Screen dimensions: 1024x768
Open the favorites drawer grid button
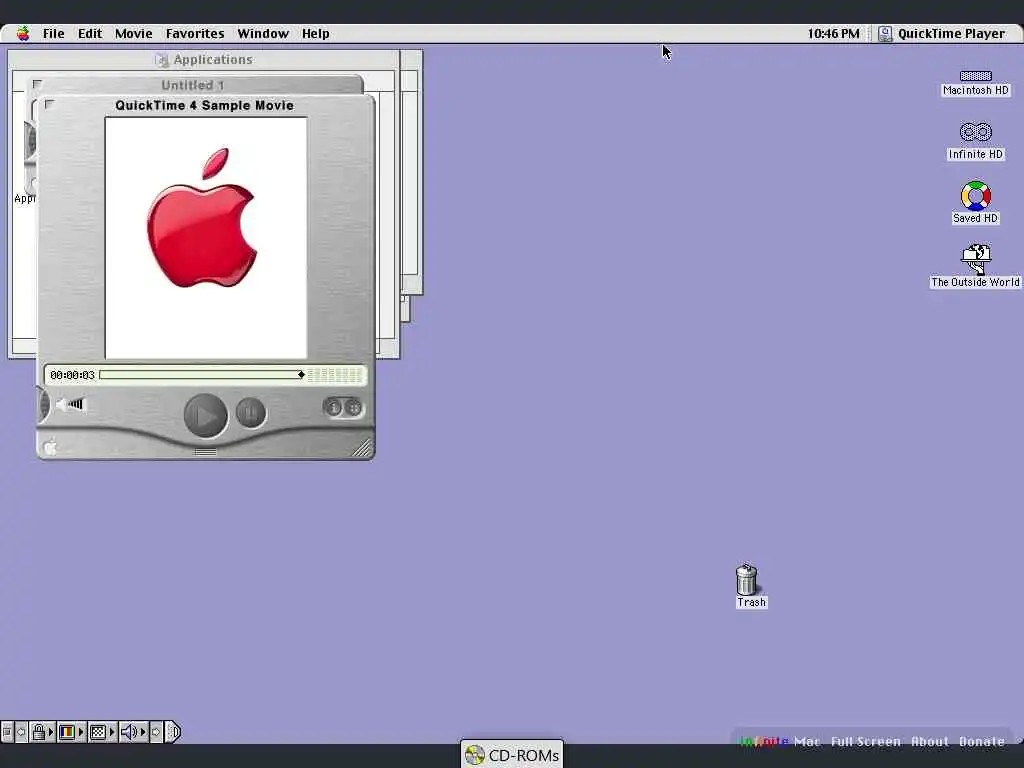click(353, 408)
